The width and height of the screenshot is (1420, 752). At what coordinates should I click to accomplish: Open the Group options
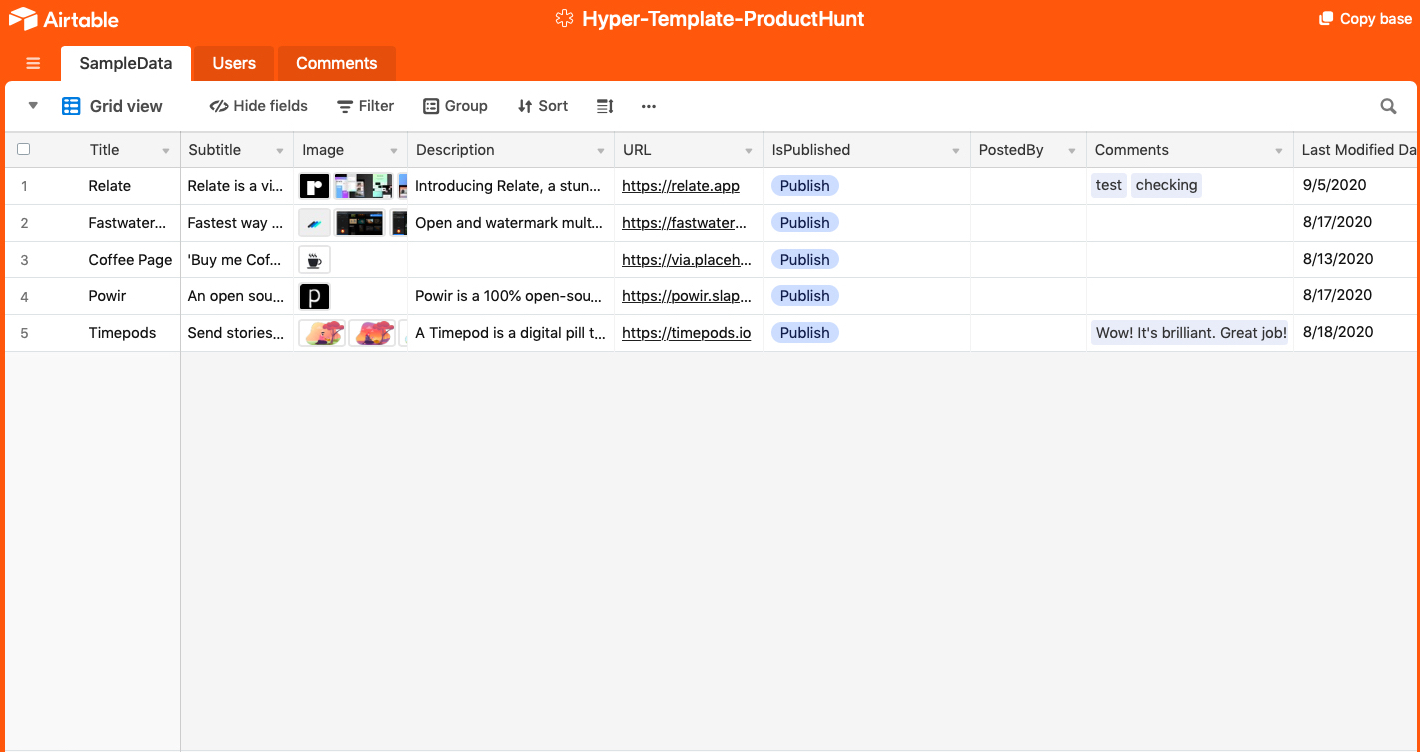coord(456,106)
